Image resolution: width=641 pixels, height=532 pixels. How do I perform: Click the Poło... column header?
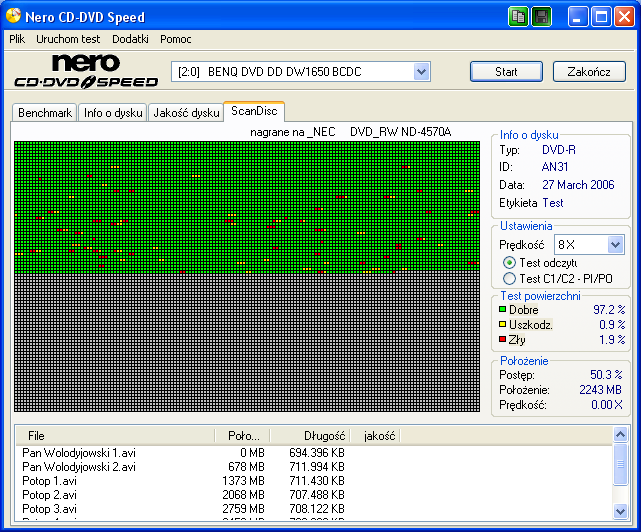coord(242,436)
